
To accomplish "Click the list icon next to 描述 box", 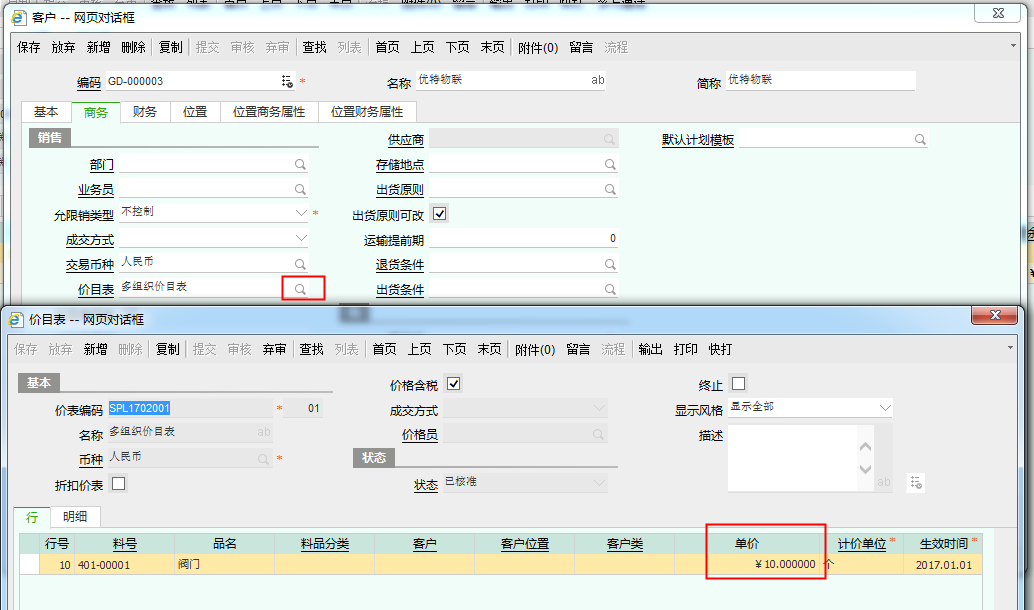I will (x=915, y=482).
